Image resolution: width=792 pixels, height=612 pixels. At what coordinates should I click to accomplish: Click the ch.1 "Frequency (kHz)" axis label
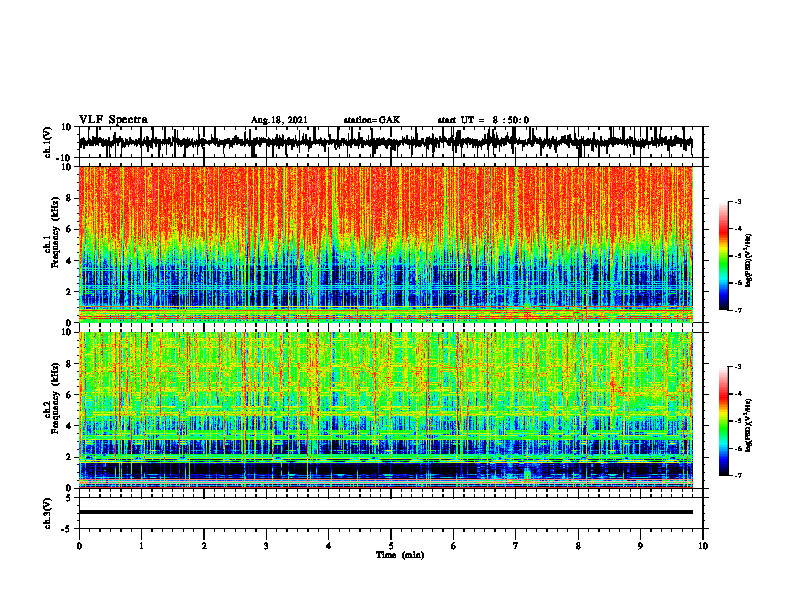pyautogui.click(x=55, y=232)
